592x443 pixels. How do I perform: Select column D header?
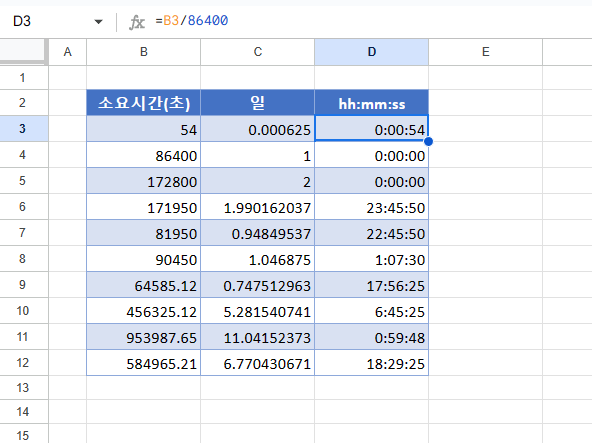(x=372, y=52)
